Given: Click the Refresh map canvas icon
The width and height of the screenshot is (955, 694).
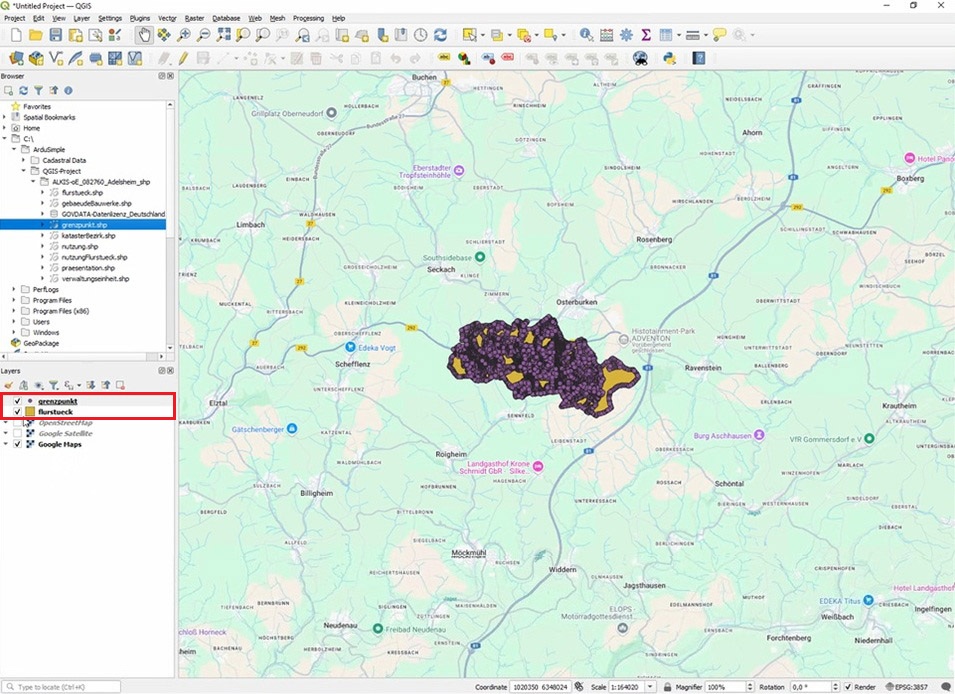Looking at the screenshot, I should [x=441, y=35].
